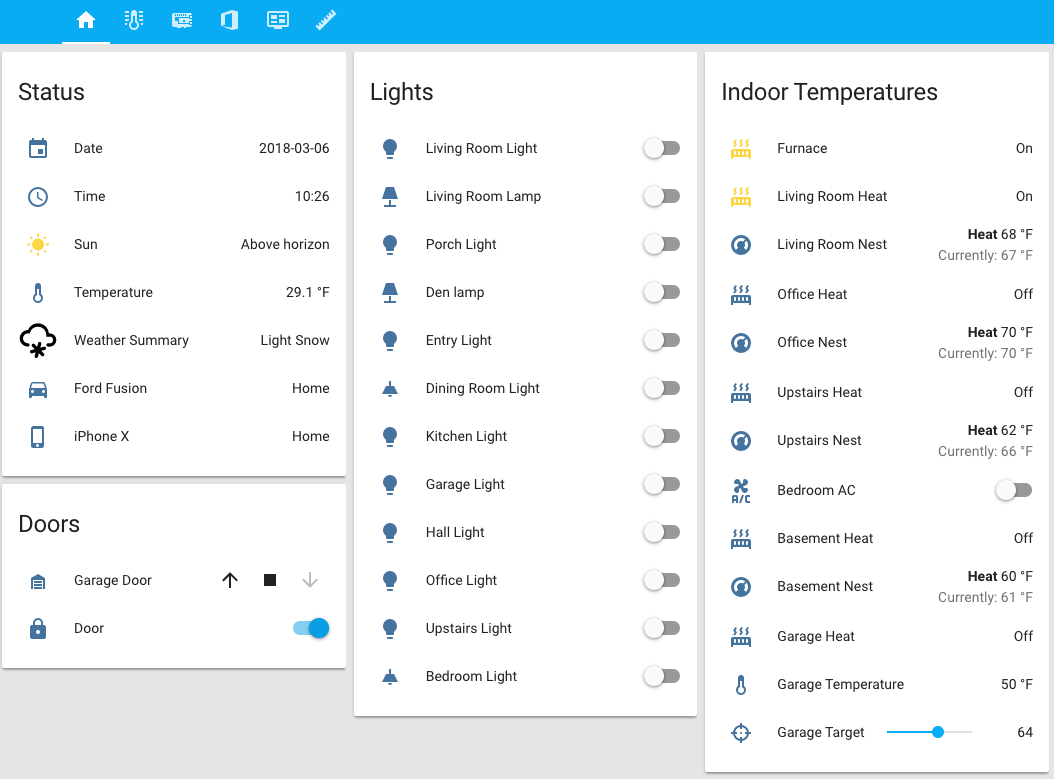Click the Weather Summary snow cloud icon
This screenshot has width=1054, height=779.
coord(38,341)
